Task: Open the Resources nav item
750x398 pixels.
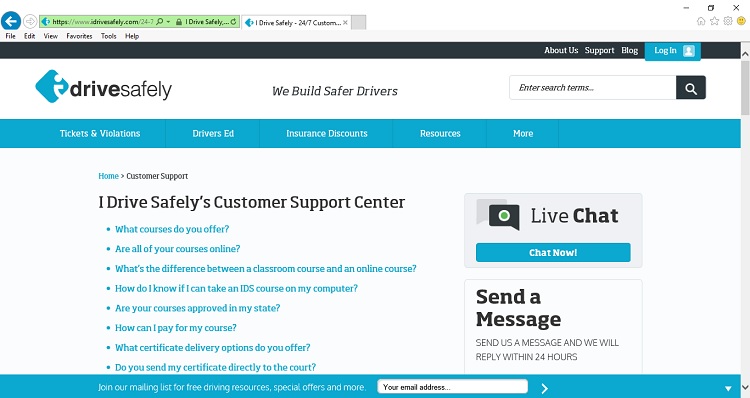Action: point(440,133)
